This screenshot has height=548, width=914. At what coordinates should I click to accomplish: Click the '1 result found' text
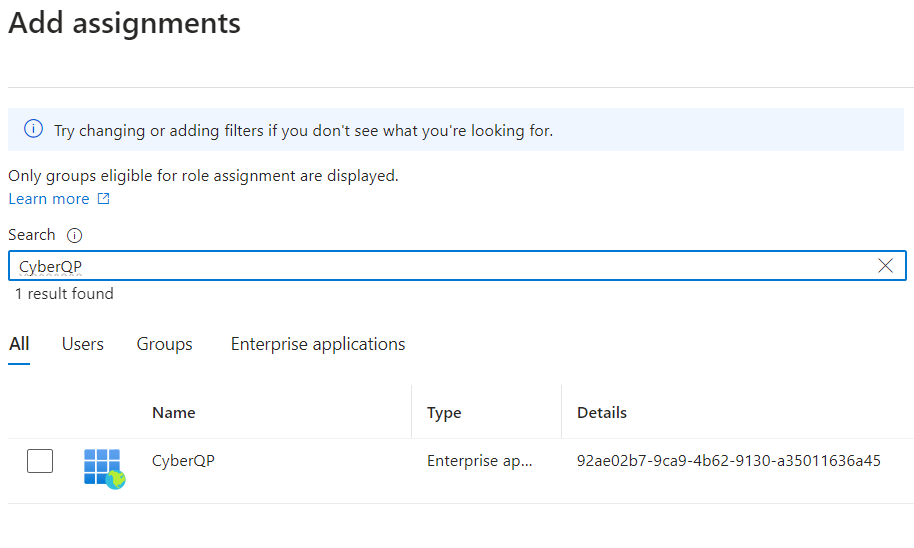click(64, 294)
